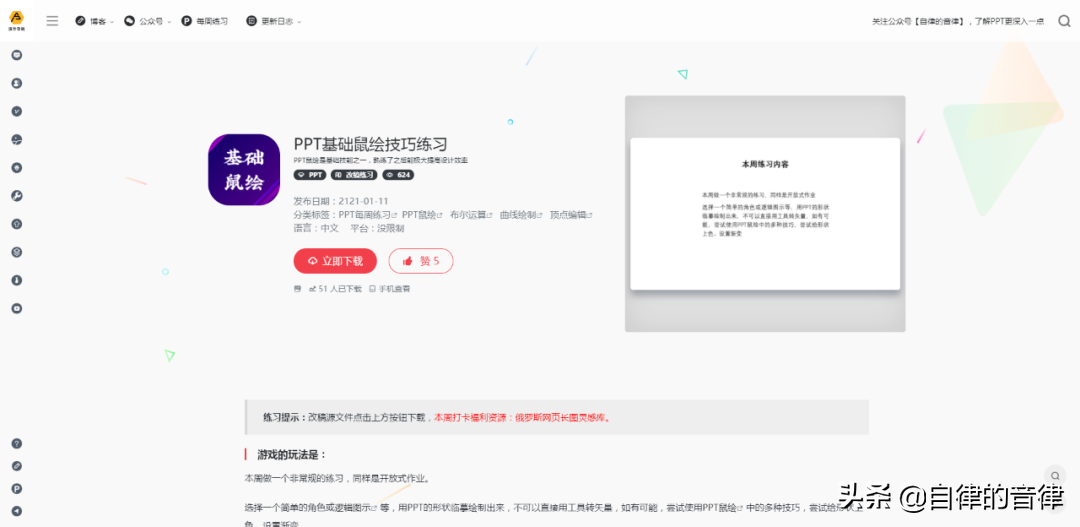The width and height of the screenshot is (1080, 527).
Task: Click the 立即下载 download button
Action: 335,261
